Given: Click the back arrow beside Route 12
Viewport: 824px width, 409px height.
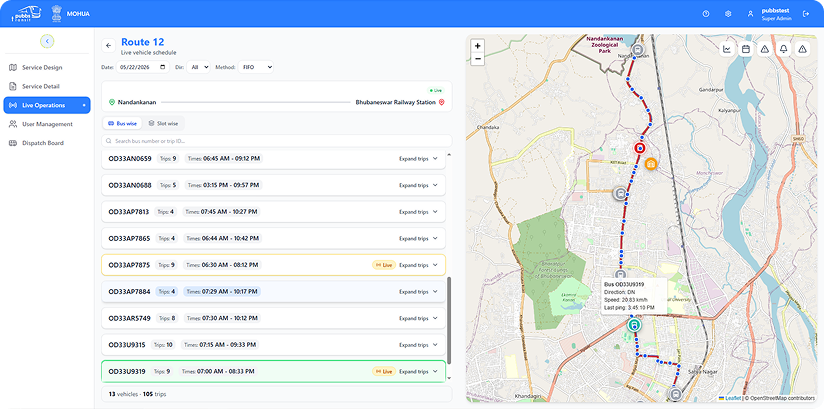Looking at the screenshot, I should tap(108, 46).
